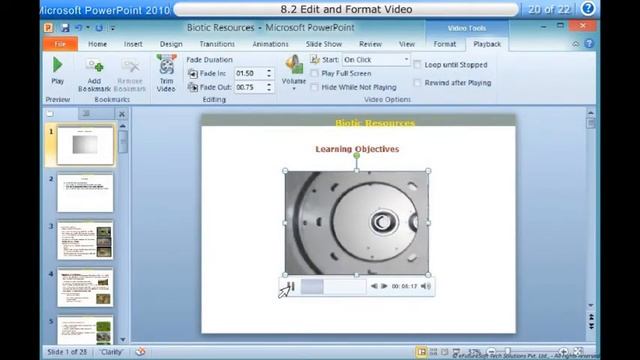Start Slide Show from status bar icon

click(x=456, y=351)
